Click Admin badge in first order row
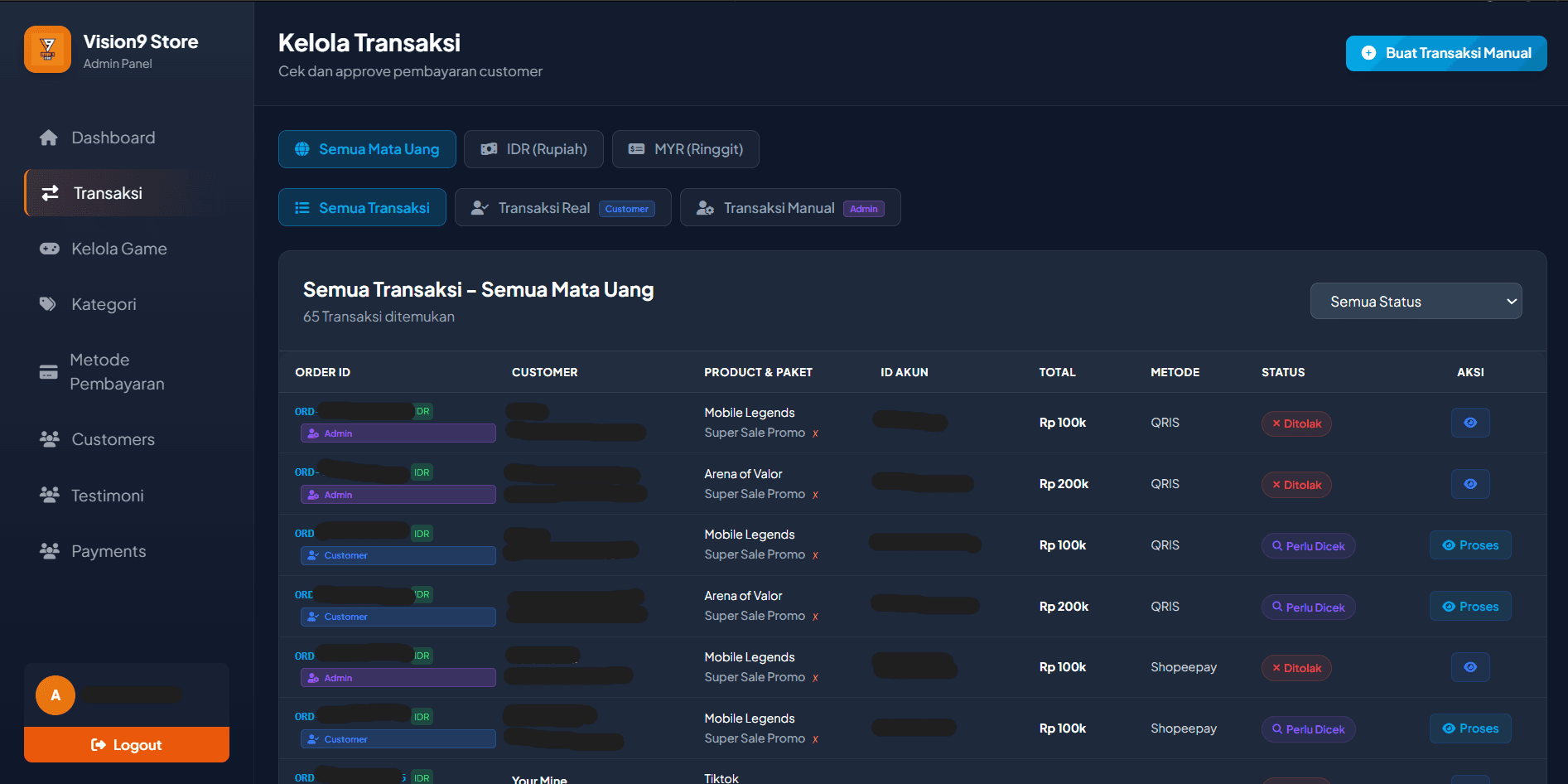Viewport: 1568px width, 784px height. 398,433
